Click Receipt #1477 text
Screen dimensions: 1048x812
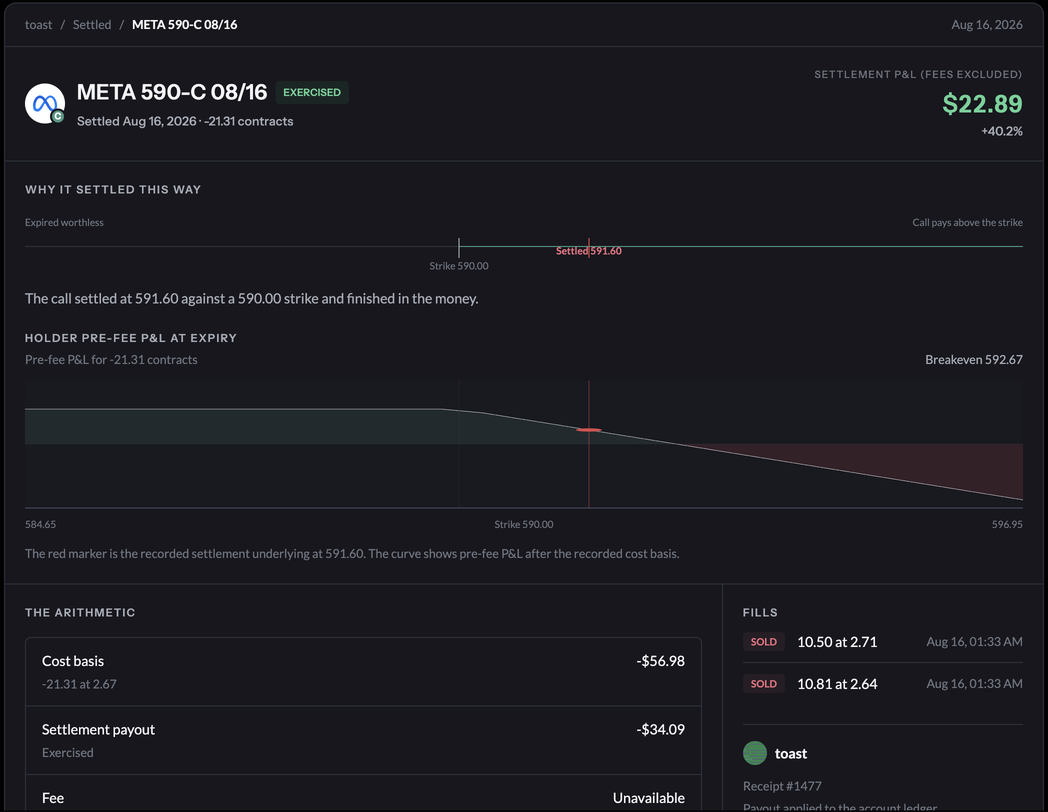point(782,786)
